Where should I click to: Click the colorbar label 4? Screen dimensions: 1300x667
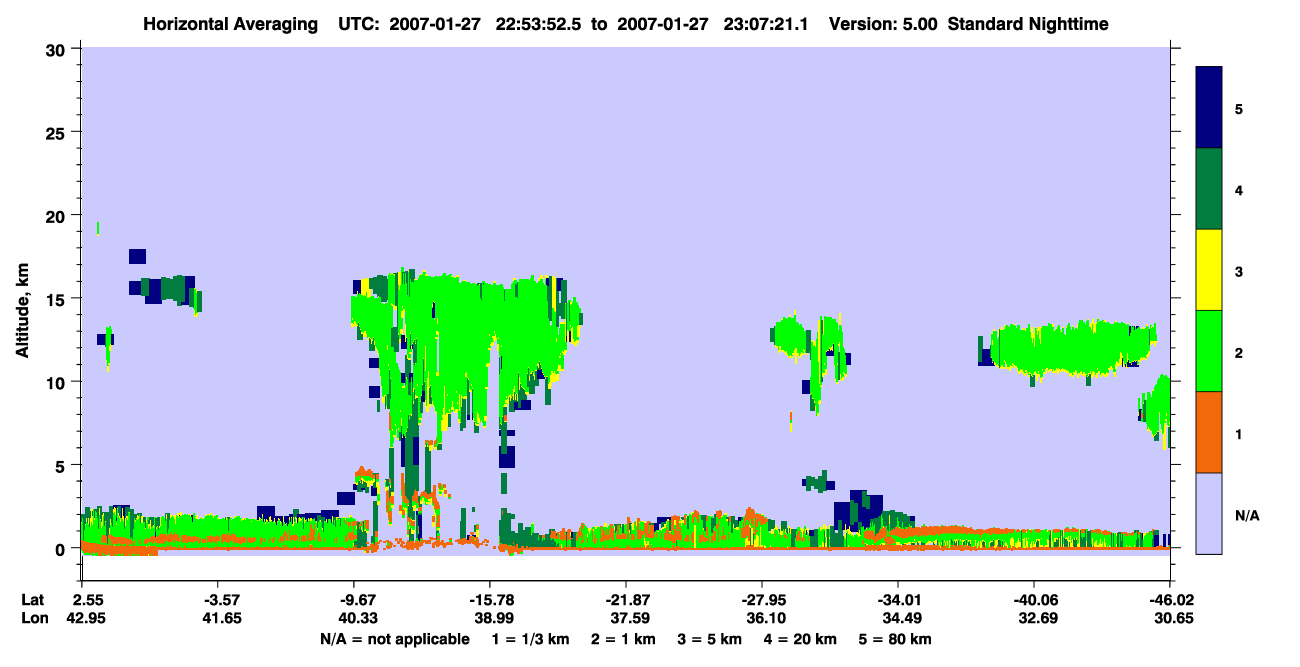(1239, 189)
